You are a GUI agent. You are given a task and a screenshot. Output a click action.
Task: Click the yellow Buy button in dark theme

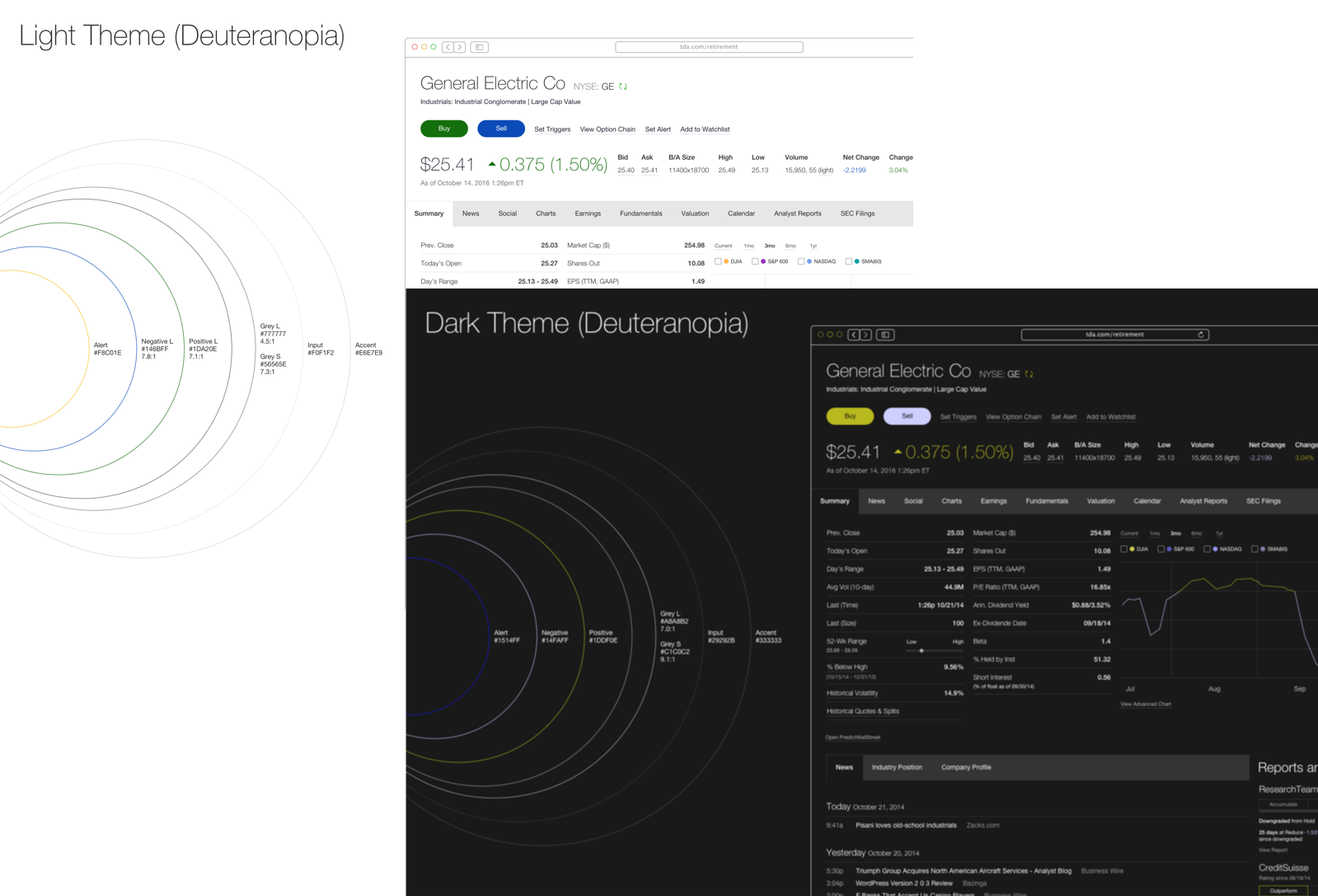click(x=850, y=416)
